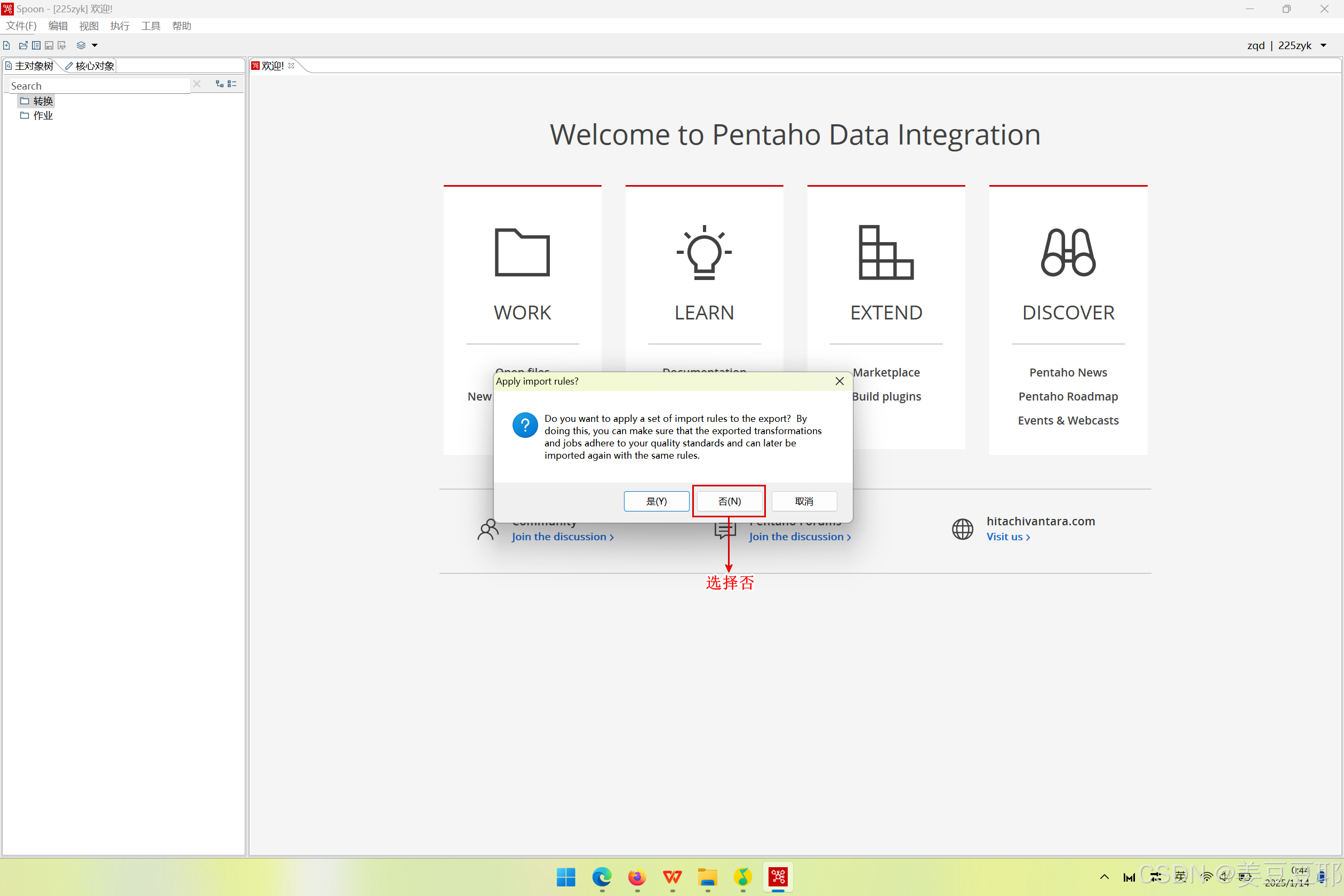Open the 工具 menu

point(150,26)
